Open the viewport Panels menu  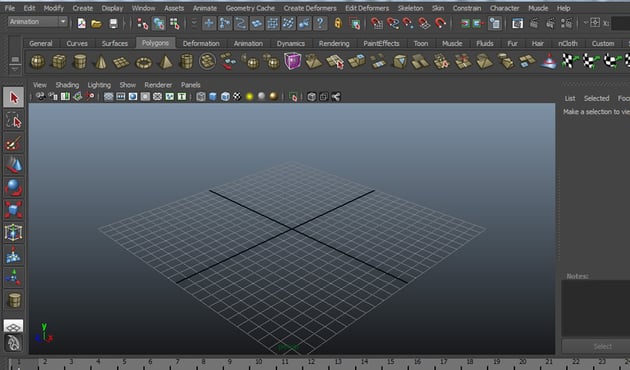(x=190, y=85)
